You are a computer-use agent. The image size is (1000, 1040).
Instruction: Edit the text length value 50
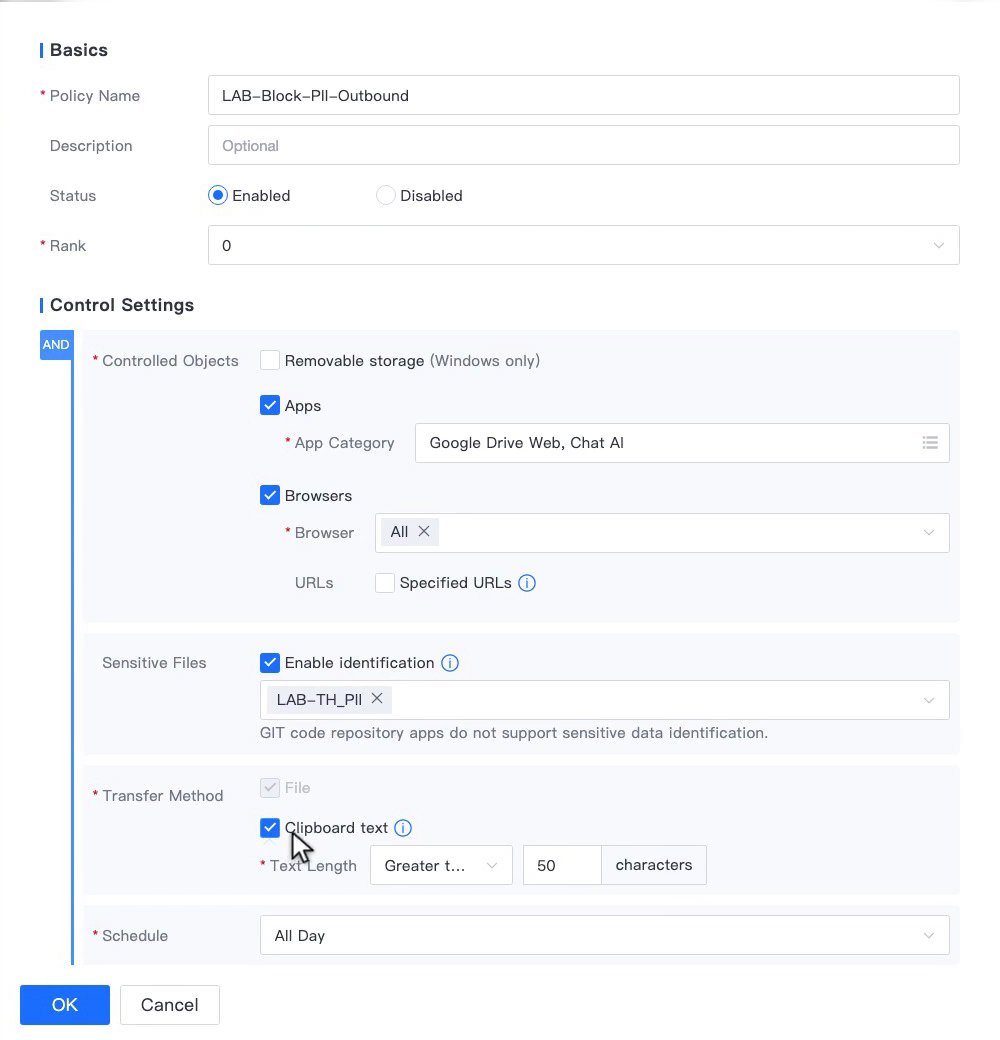tap(562, 866)
